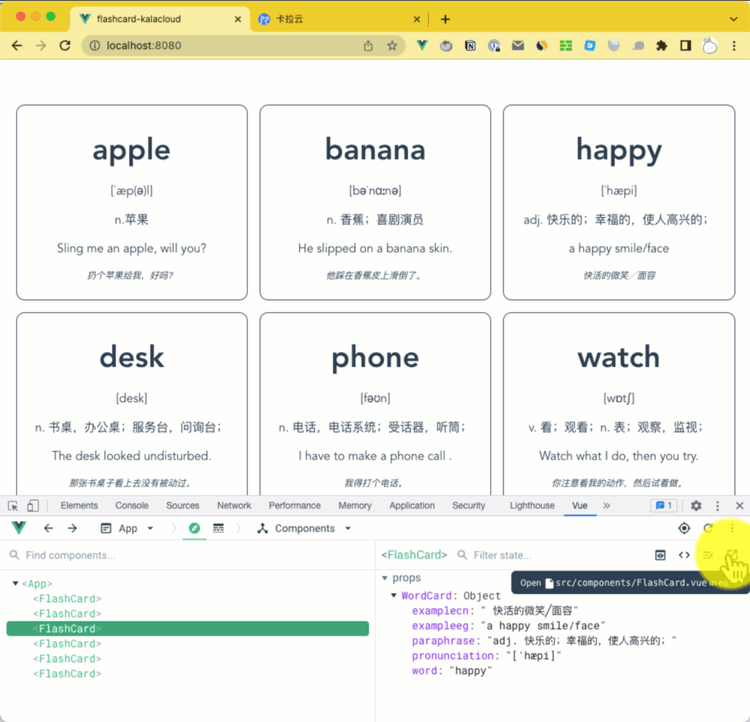Bookmark page with the star icon
This screenshot has height=722, width=750.
[392, 46]
